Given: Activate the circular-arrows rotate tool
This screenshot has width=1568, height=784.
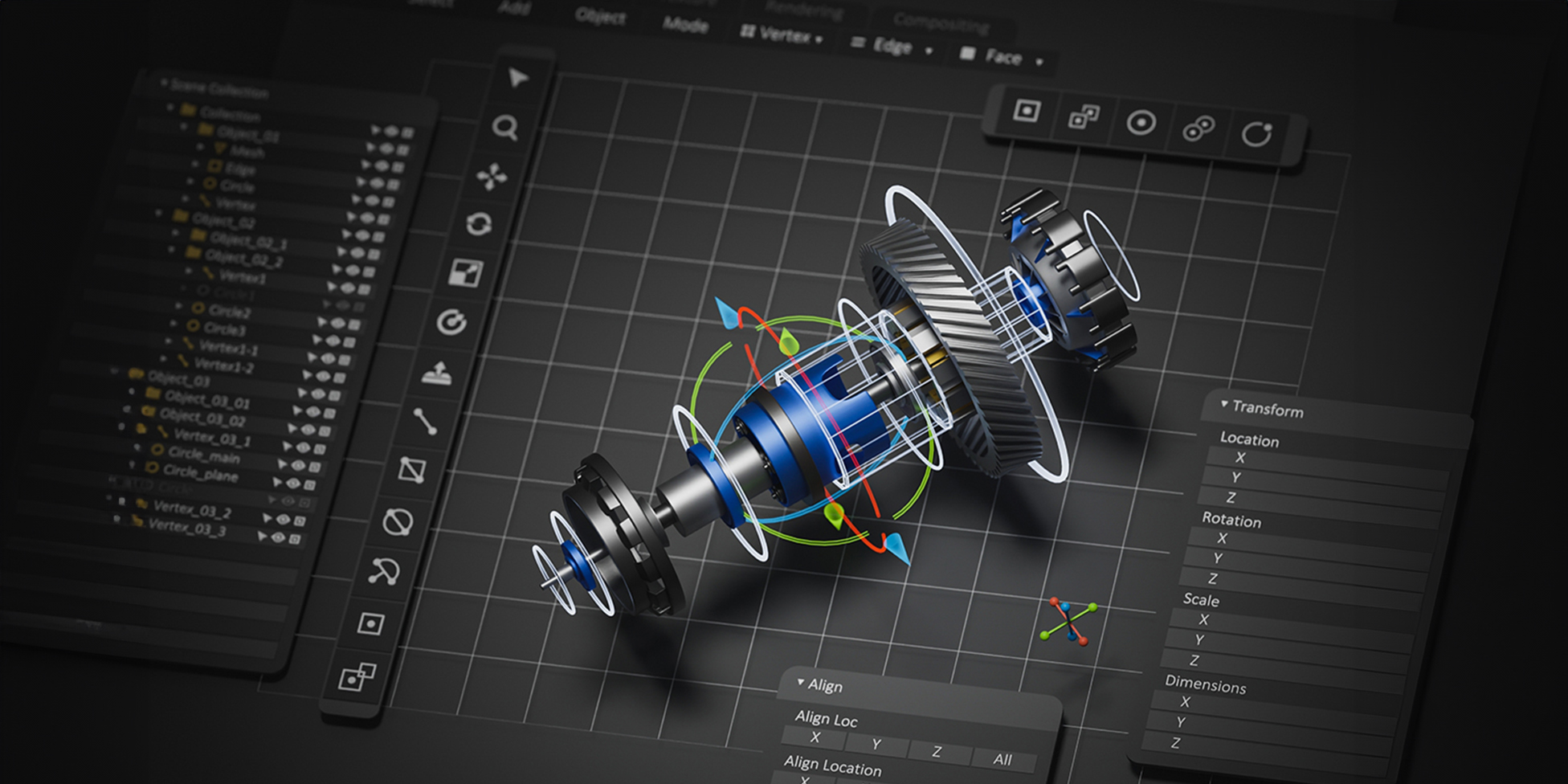Looking at the screenshot, I should (x=479, y=224).
